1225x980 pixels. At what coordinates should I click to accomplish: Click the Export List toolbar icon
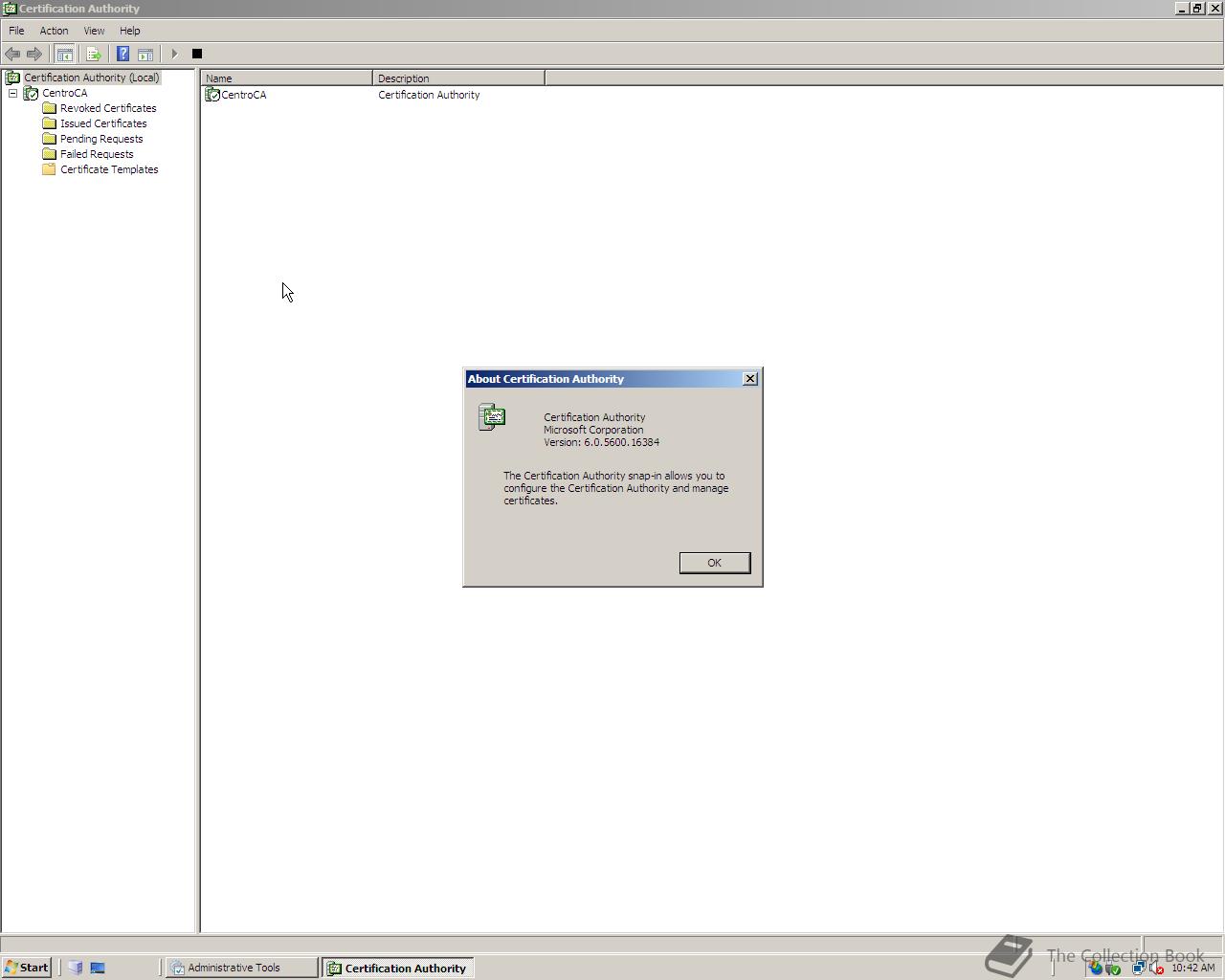coord(94,54)
